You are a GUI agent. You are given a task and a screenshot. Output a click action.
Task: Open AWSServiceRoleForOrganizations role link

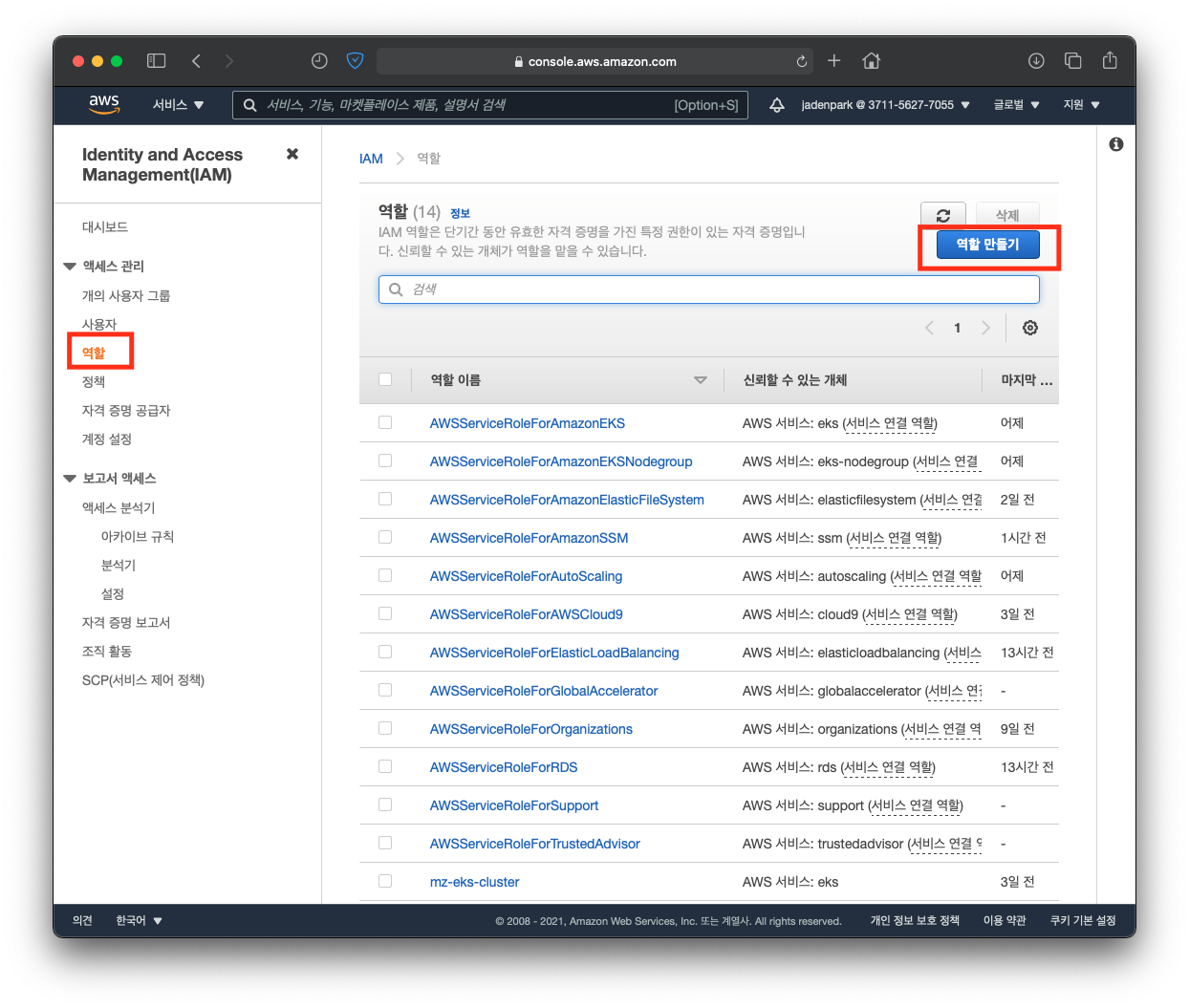(531, 729)
